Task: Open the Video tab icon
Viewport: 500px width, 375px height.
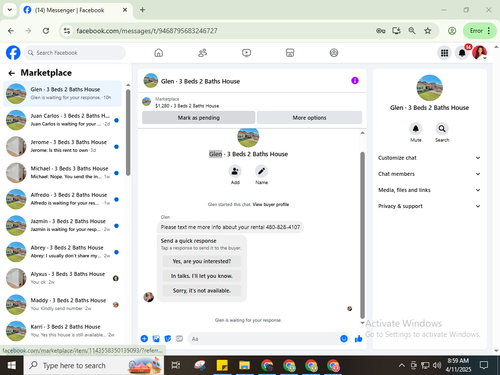Action: (246, 53)
